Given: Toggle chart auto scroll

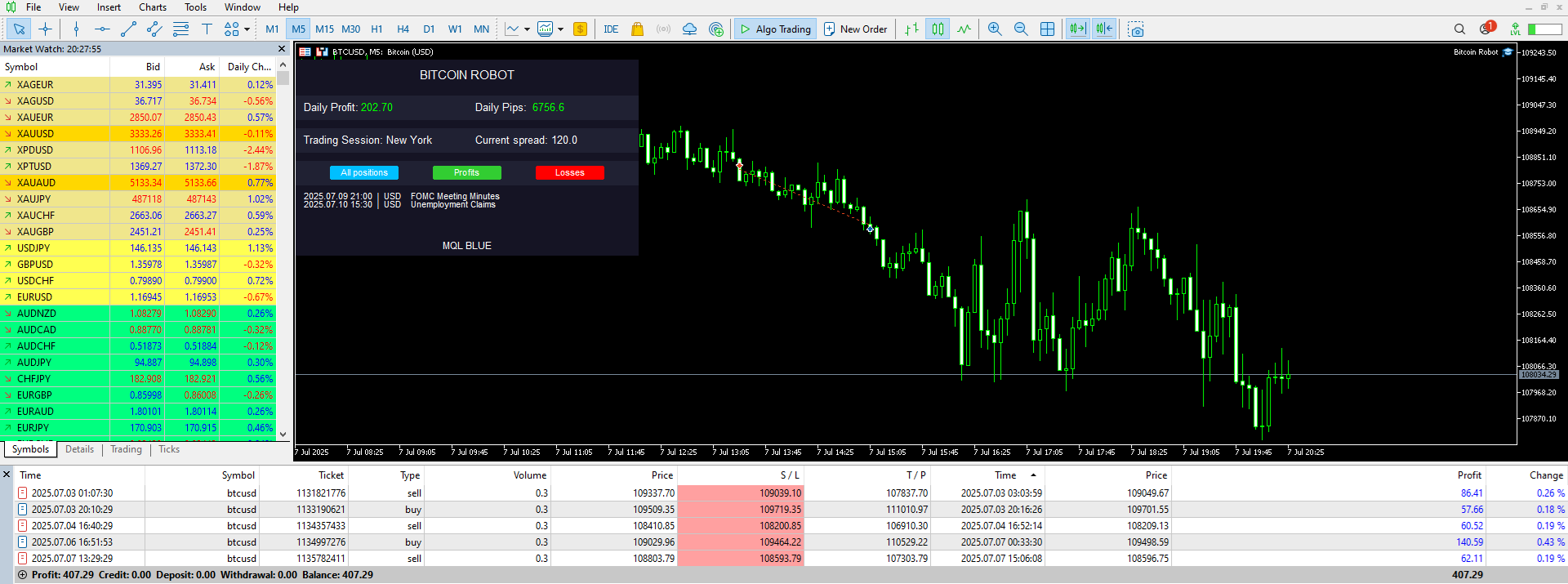Looking at the screenshot, I should [x=1078, y=29].
